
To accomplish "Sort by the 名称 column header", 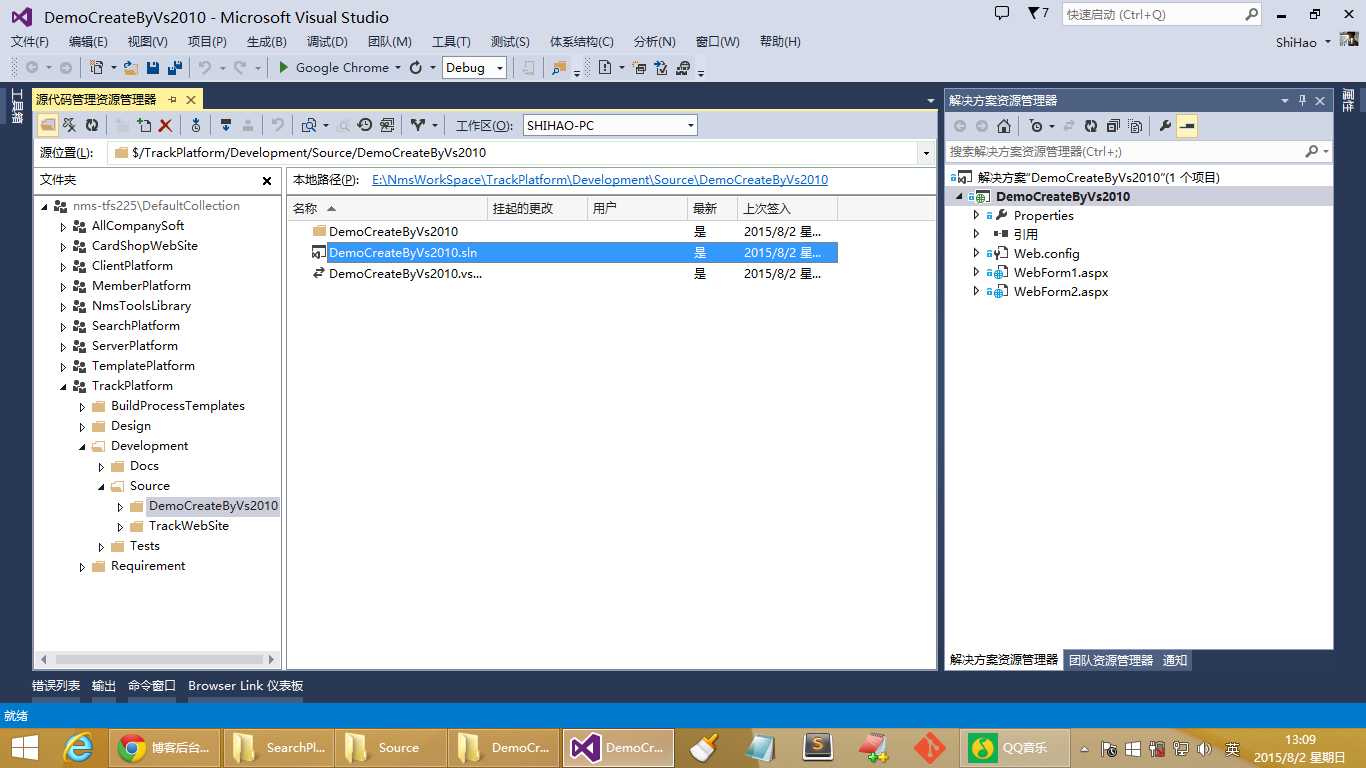I will tap(388, 208).
